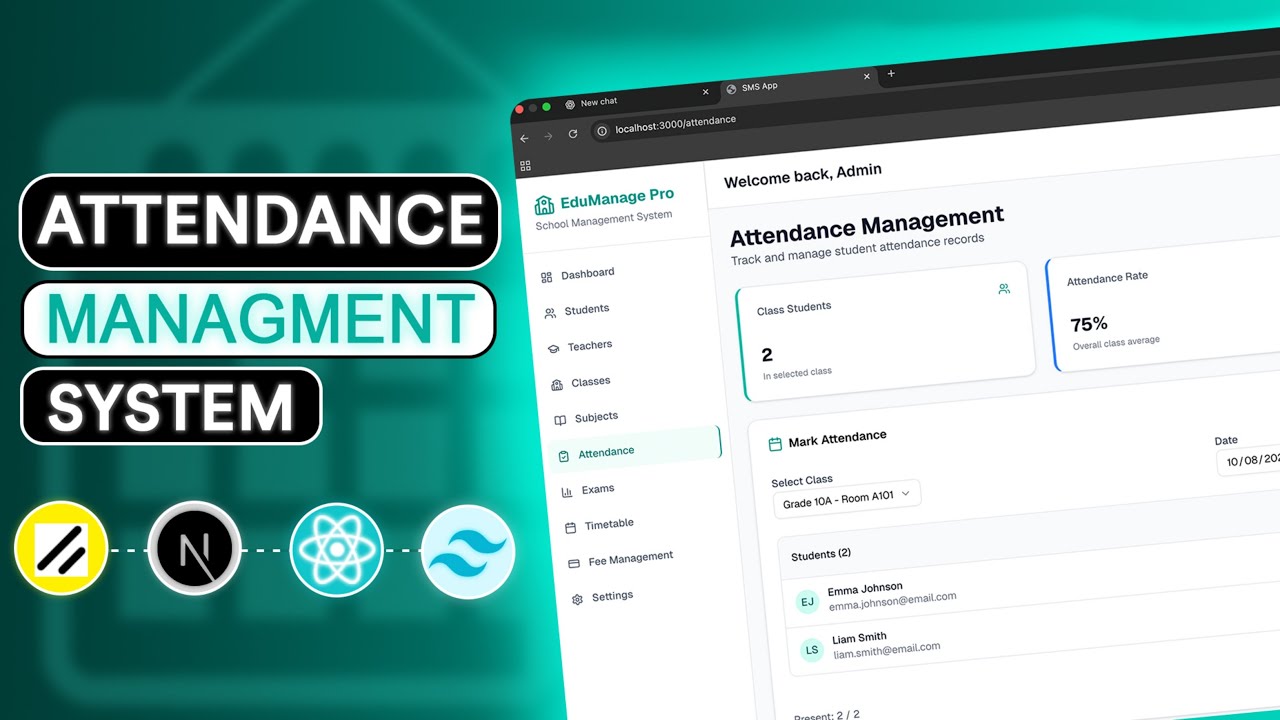Screen dimensions: 1280x720
Task: Open the browser apps grid icon
Action: (526, 166)
